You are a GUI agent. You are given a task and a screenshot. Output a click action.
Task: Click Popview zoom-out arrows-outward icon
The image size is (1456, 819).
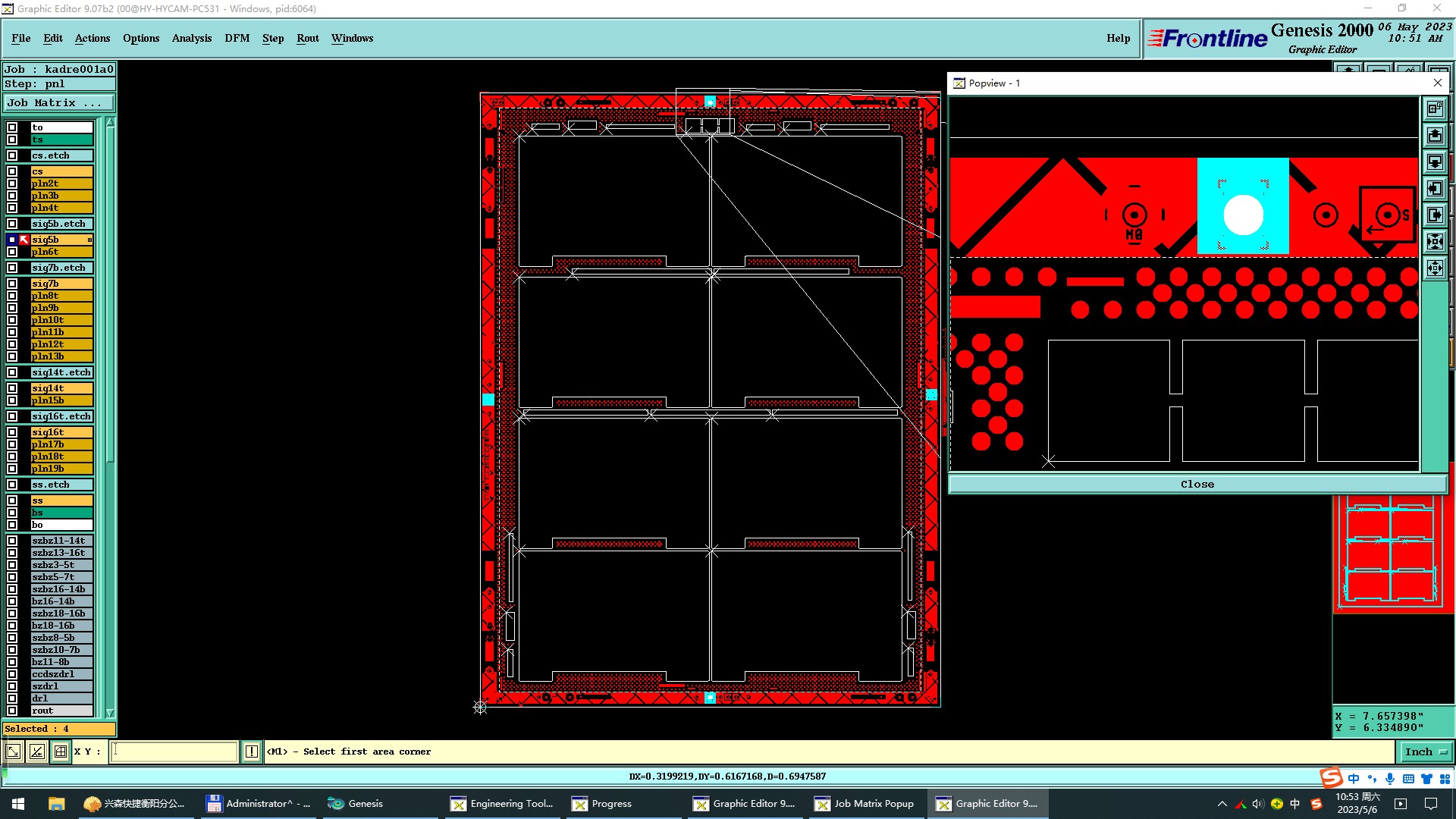pyautogui.click(x=1435, y=268)
